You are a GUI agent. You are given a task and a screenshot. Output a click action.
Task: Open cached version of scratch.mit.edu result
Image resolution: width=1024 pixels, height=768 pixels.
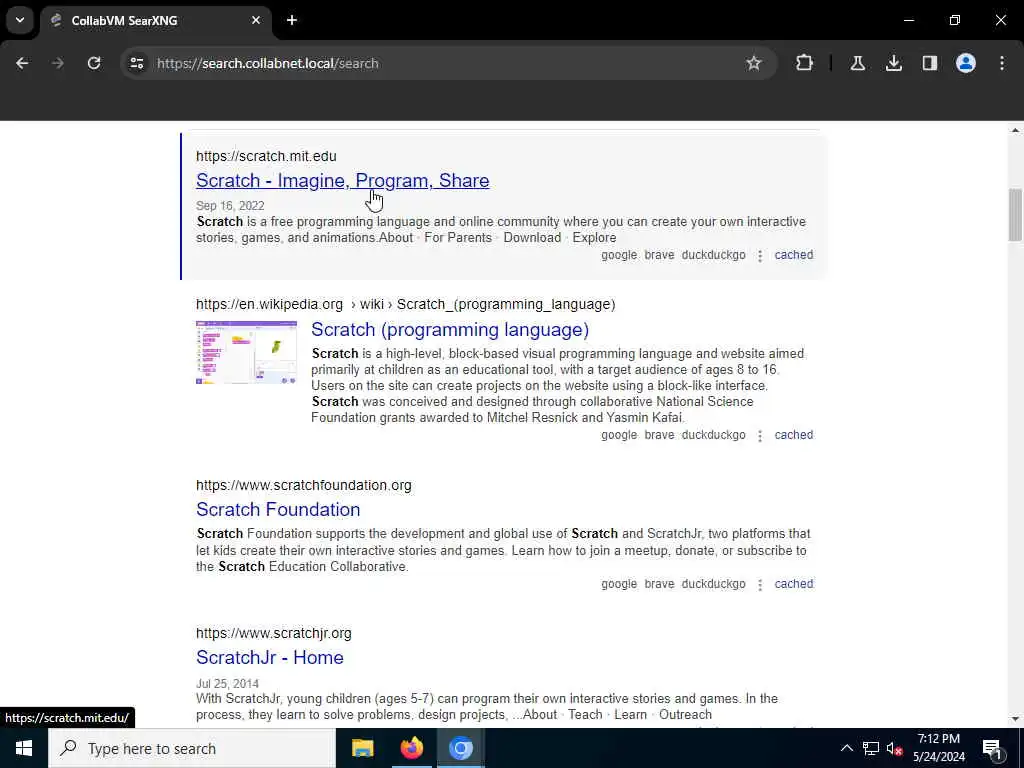click(793, 255)
